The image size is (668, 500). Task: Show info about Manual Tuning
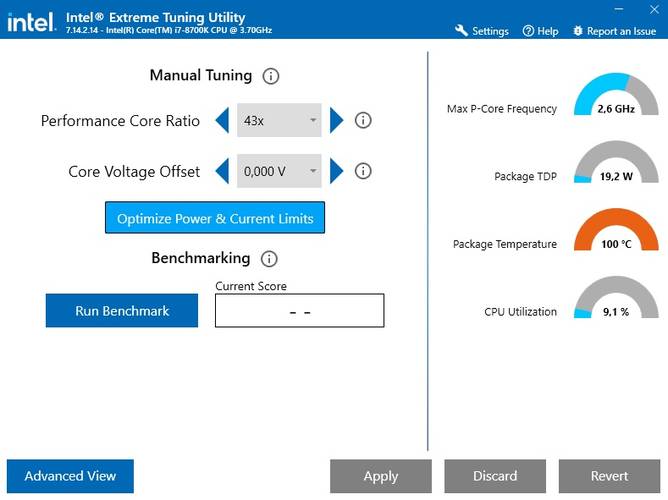coord(271,76)
